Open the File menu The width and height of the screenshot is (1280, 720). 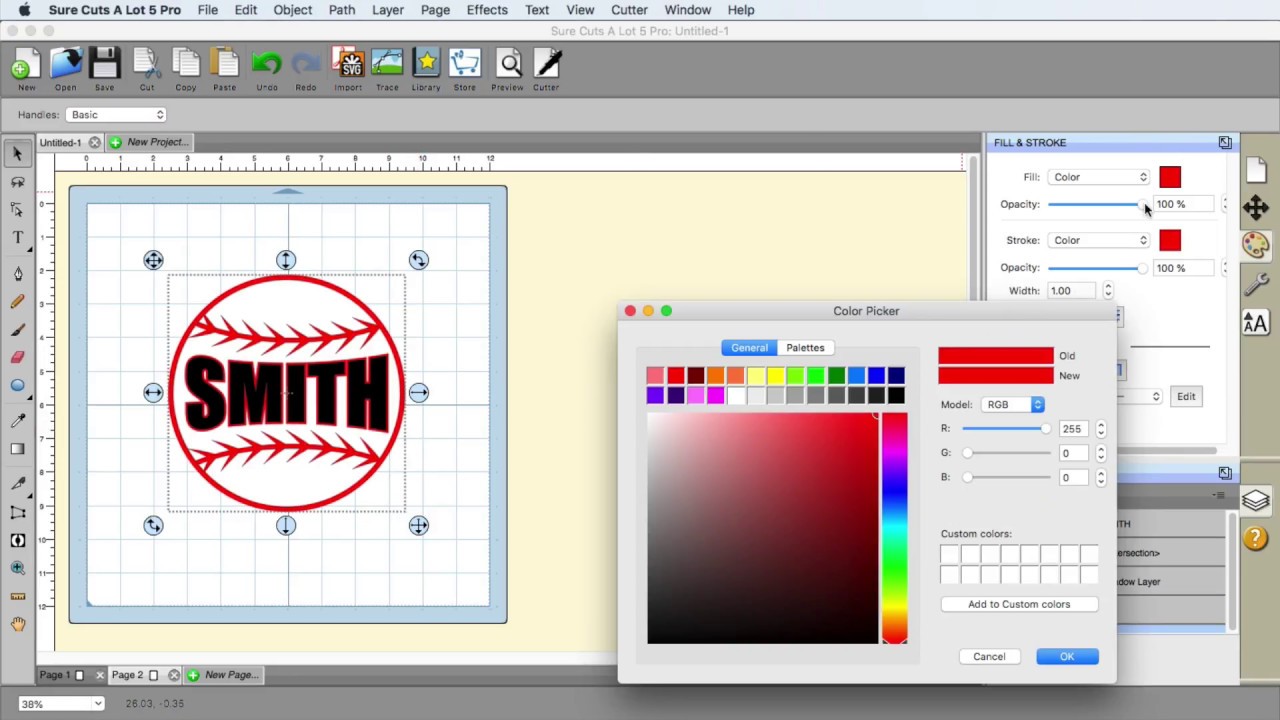tap(207, 10)
